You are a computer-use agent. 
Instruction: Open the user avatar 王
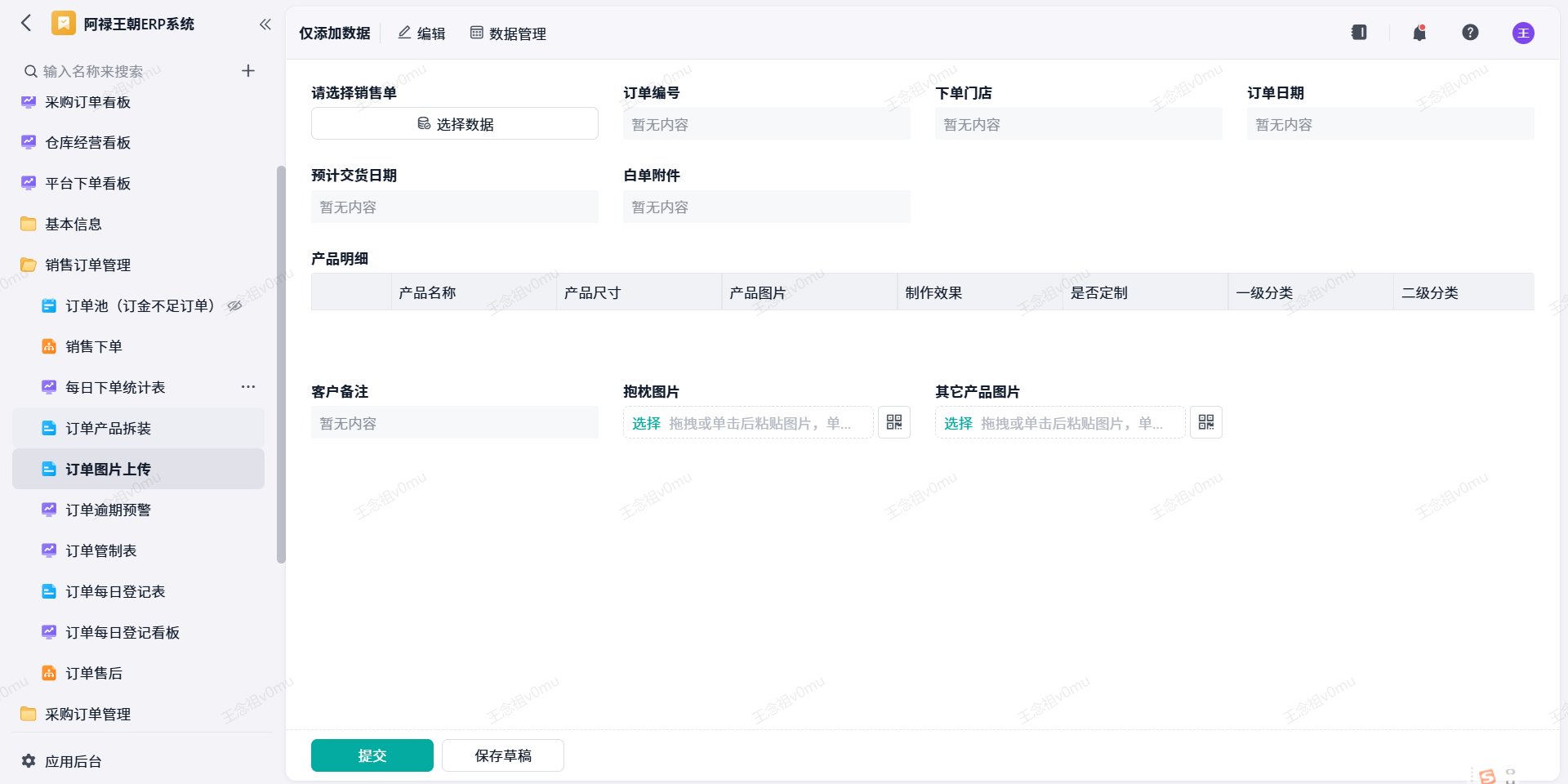click(x=1523, y=33)
